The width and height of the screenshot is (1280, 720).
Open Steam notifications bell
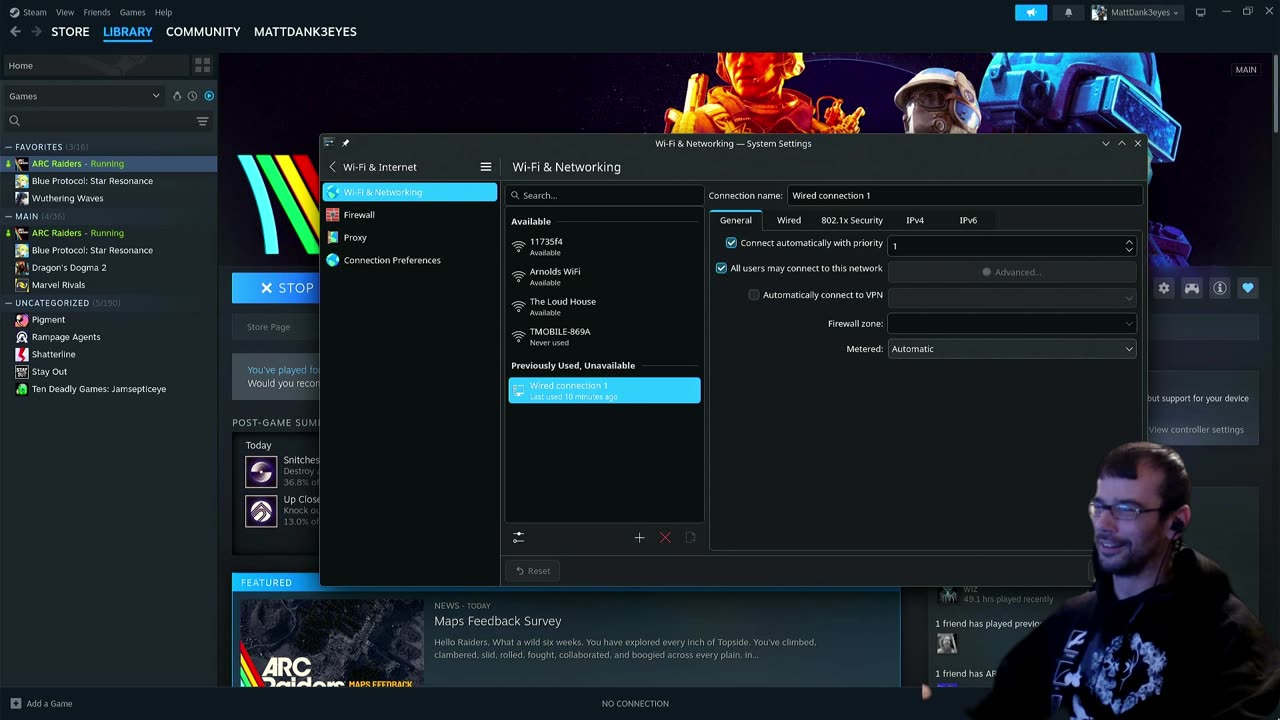point(1068,12)
